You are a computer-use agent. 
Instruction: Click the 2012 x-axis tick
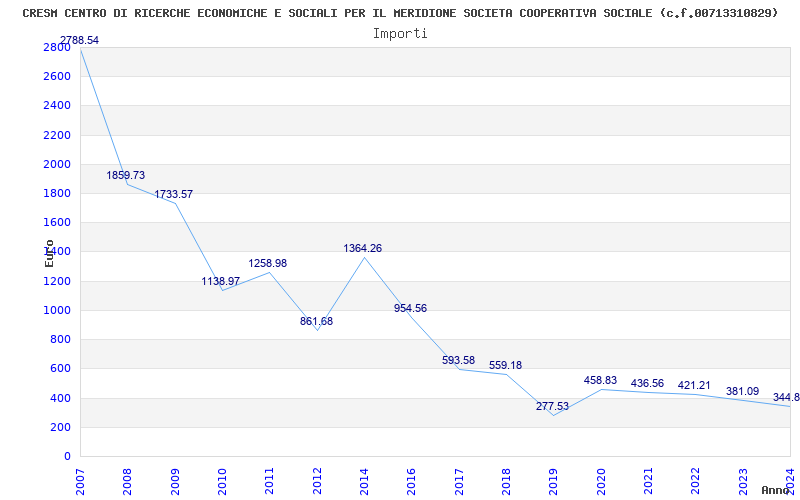[317, 481]
